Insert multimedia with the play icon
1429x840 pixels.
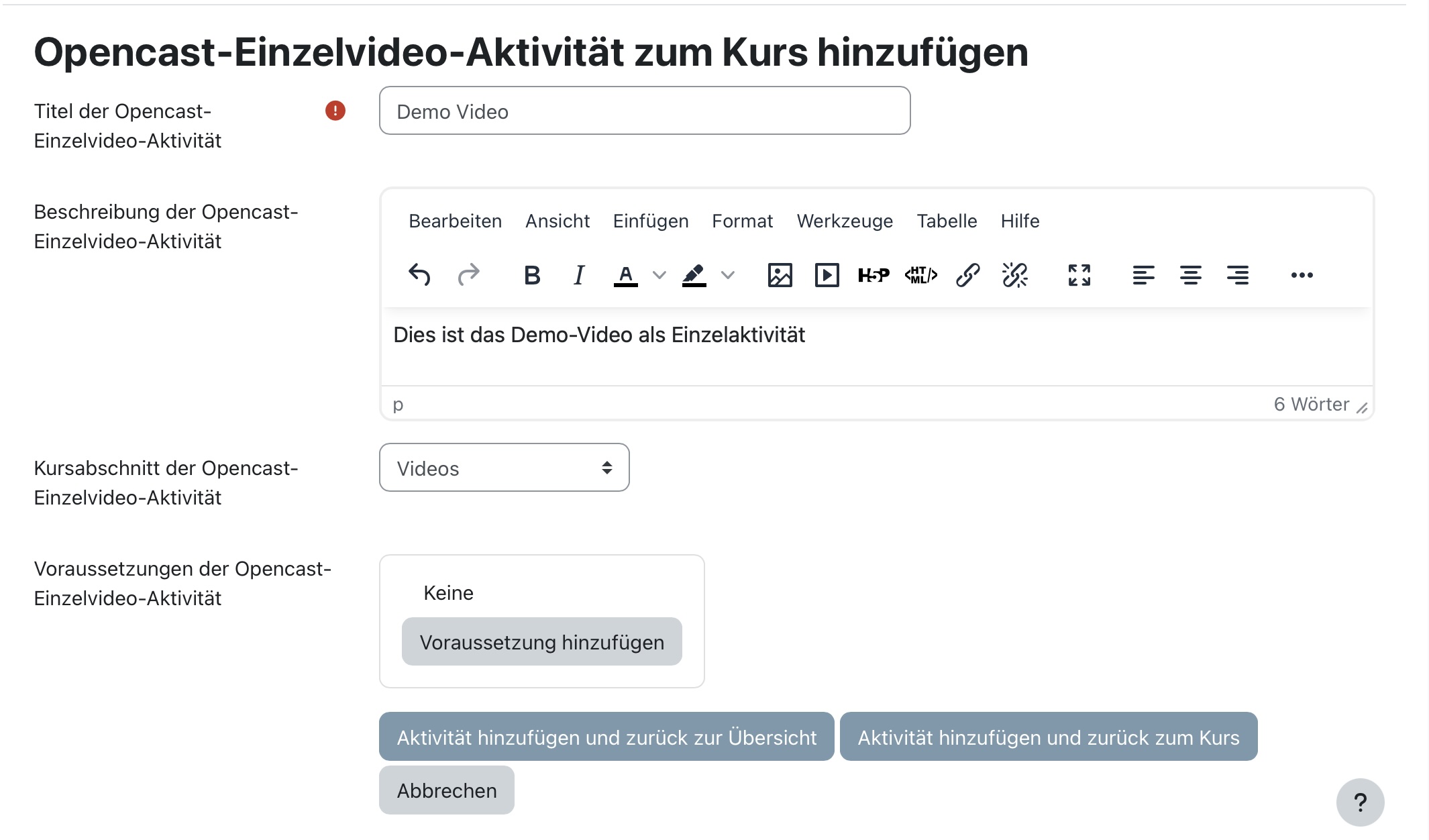(x=827, y=275)
